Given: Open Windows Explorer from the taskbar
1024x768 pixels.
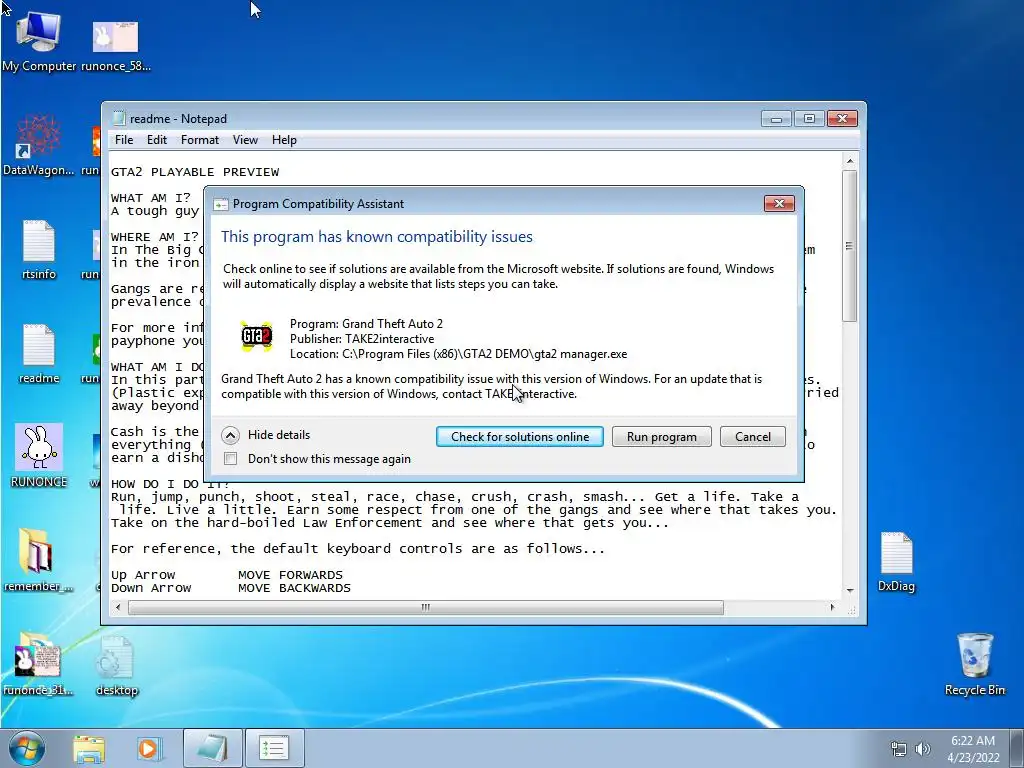Looking at the screenshot, I should click(x=89, y=748).
